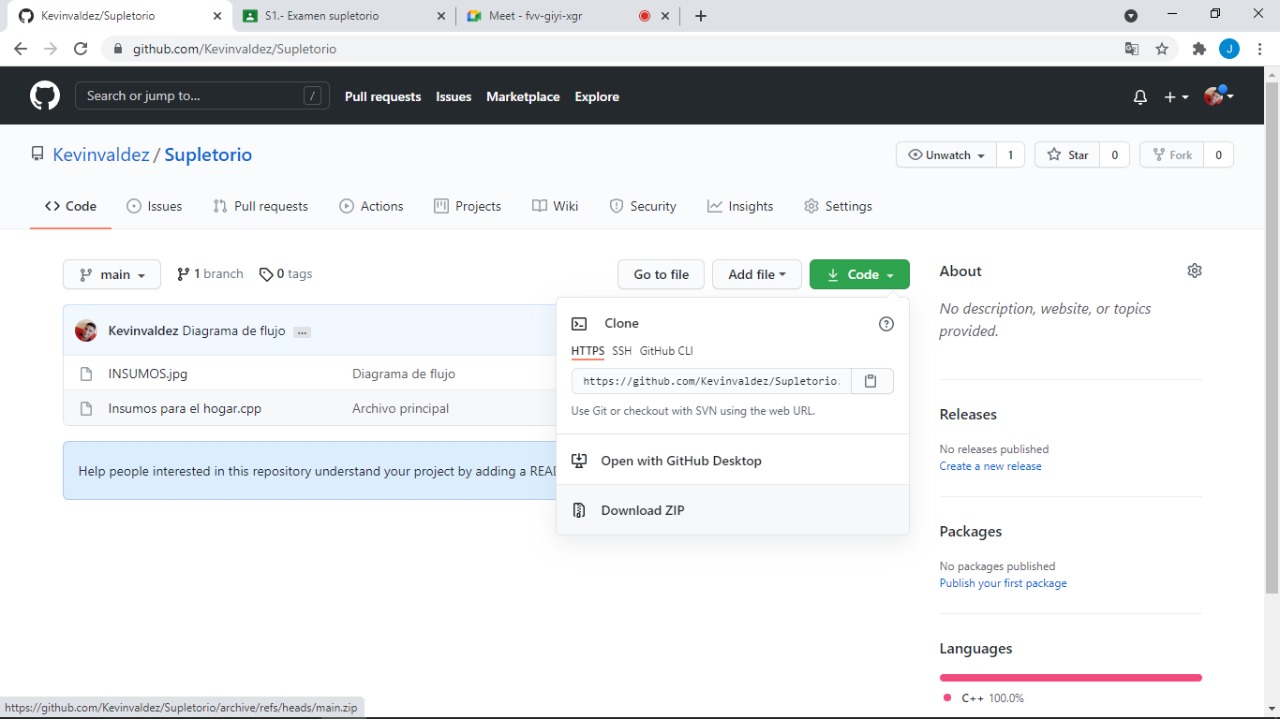This screenshot has height=719, width=1280.
Task: View the 0 tags link
Action: 286,274
